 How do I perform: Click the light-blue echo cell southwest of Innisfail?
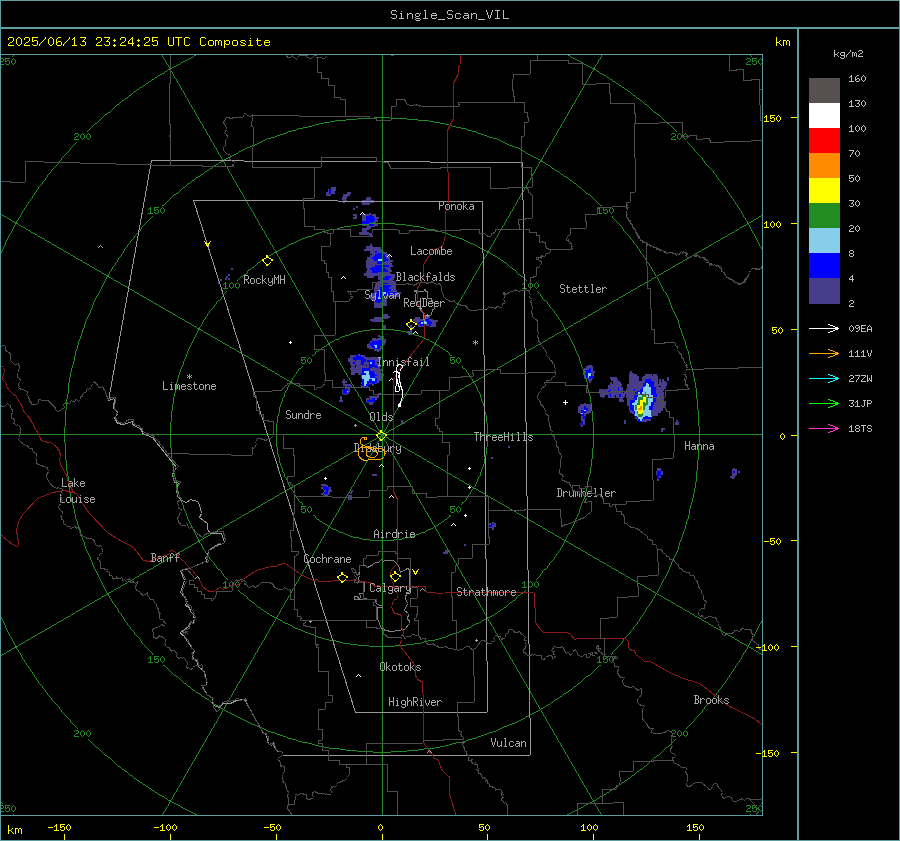pyautogui.click(x=368, y=377)
